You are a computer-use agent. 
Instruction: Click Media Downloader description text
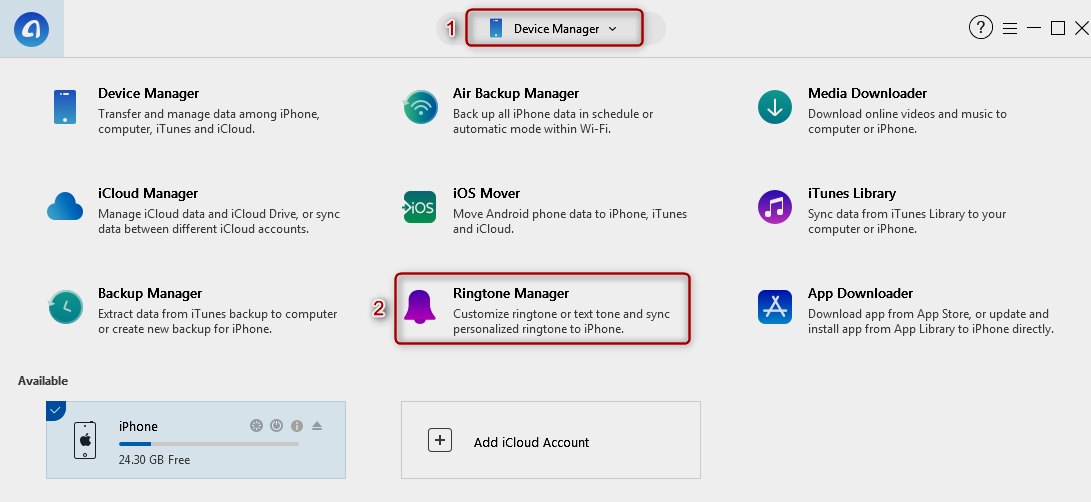907,121
